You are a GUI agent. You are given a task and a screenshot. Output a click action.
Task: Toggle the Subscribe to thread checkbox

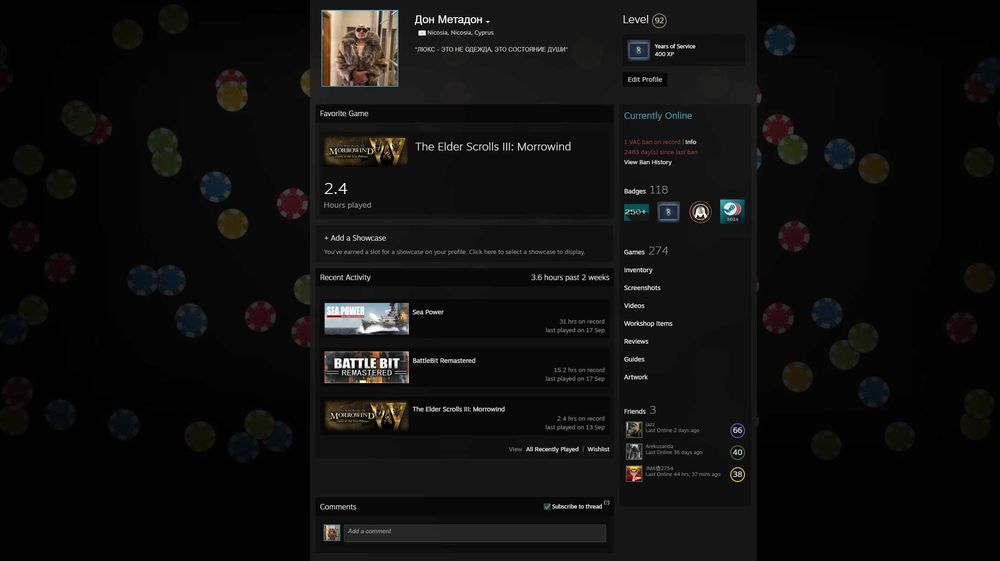(547, 506)
